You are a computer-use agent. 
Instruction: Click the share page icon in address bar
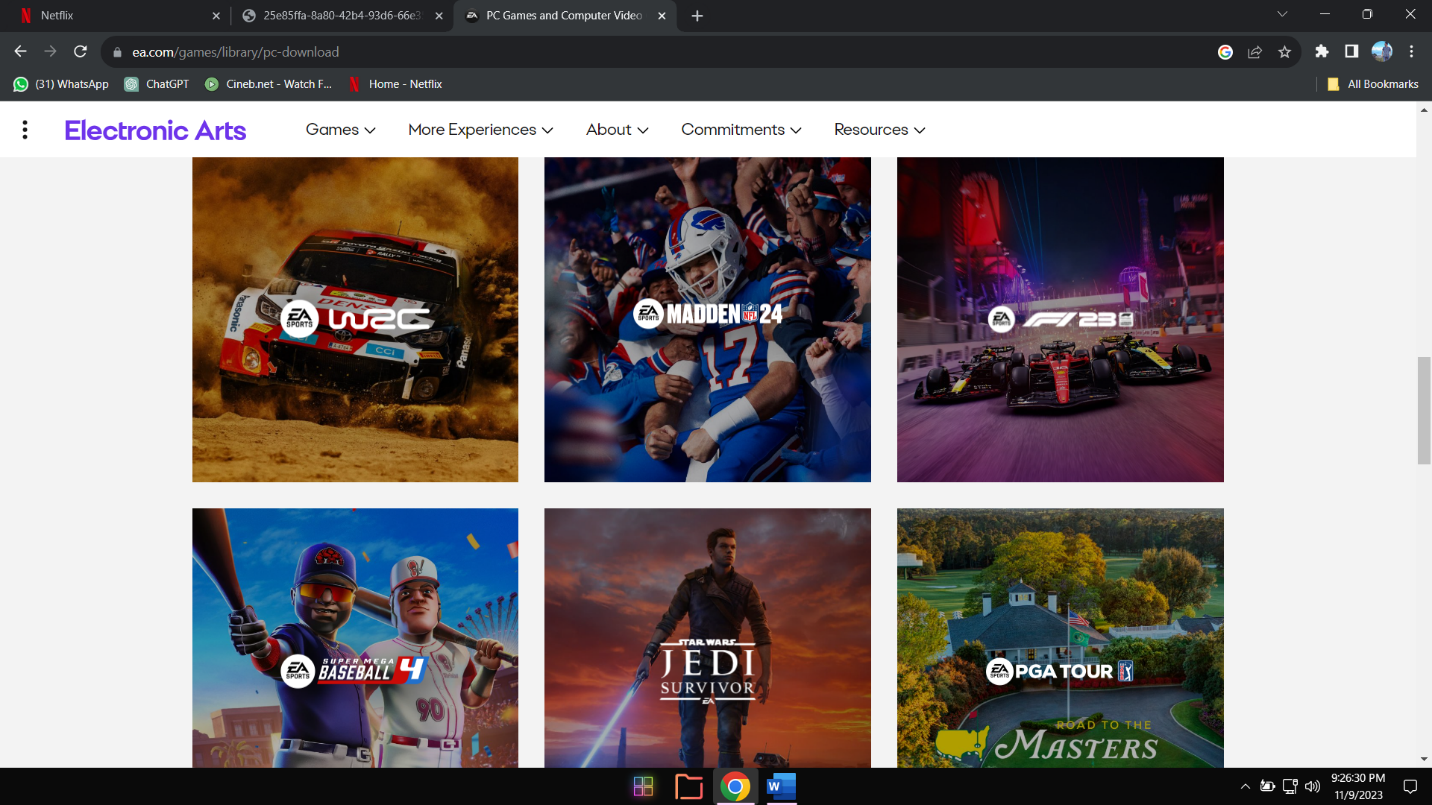1255,52
